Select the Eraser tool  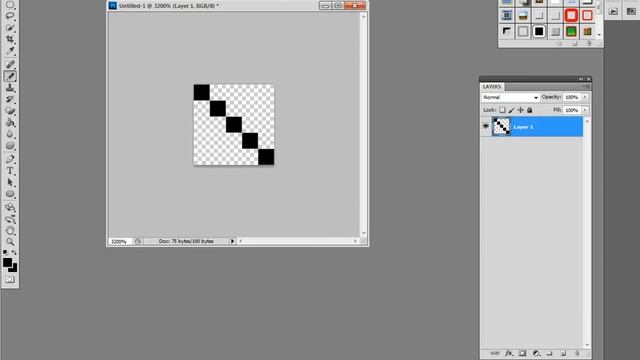(x=10, y=111)
